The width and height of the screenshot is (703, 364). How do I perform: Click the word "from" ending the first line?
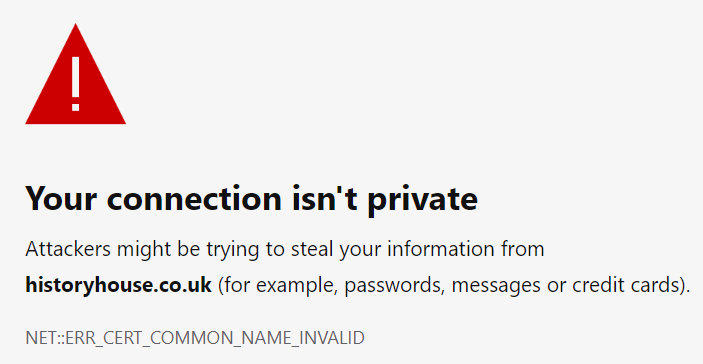tap(524, 249)
